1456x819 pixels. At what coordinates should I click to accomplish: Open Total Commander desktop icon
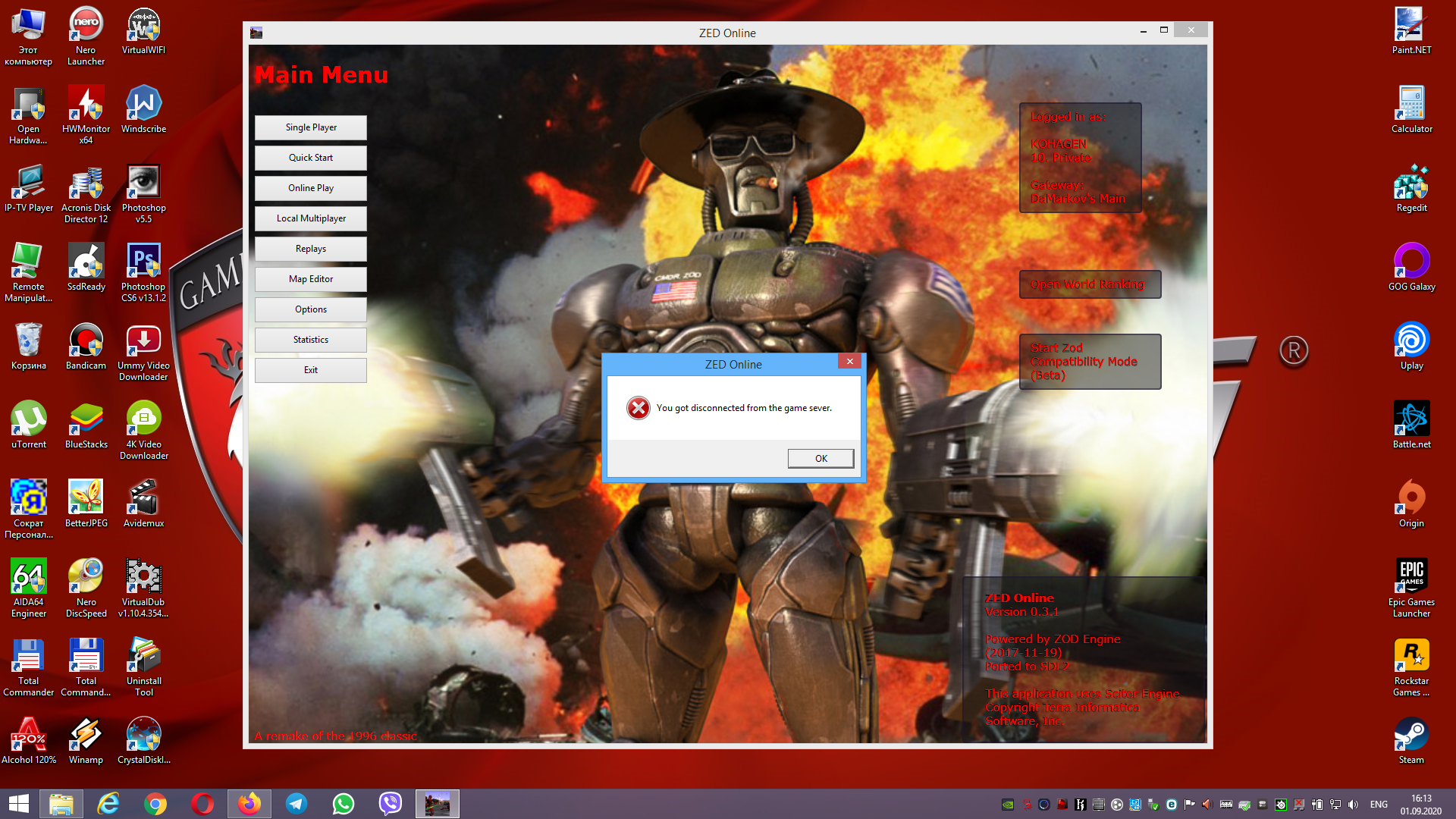[29, 667]
